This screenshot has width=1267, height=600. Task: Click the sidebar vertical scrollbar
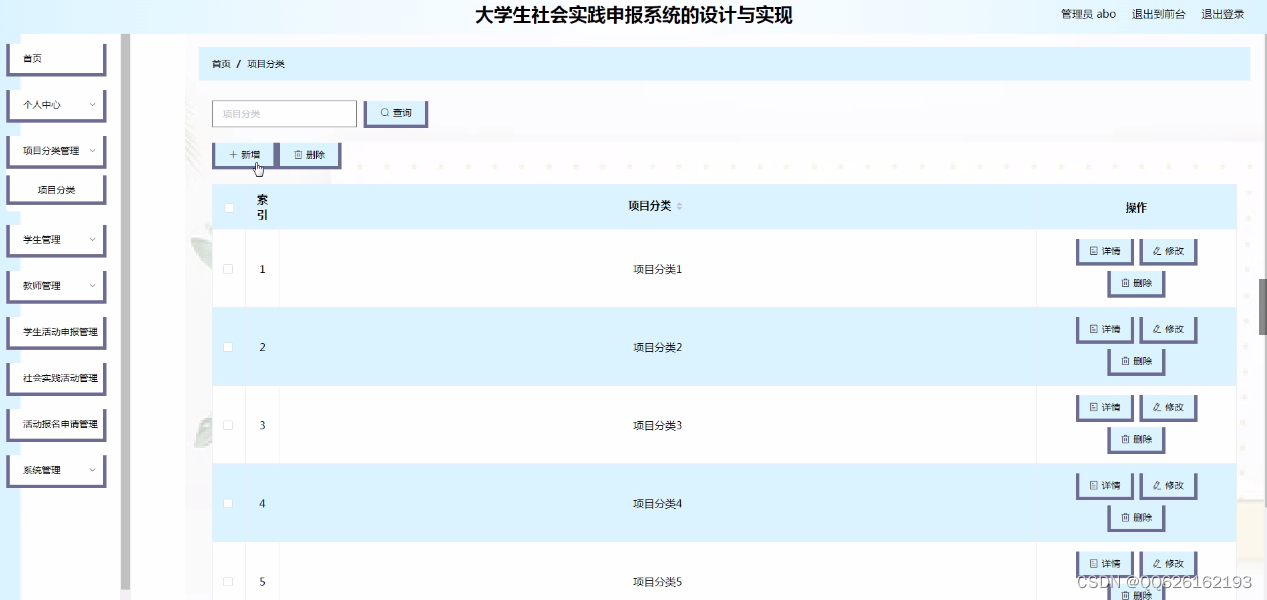pos(125,310)
